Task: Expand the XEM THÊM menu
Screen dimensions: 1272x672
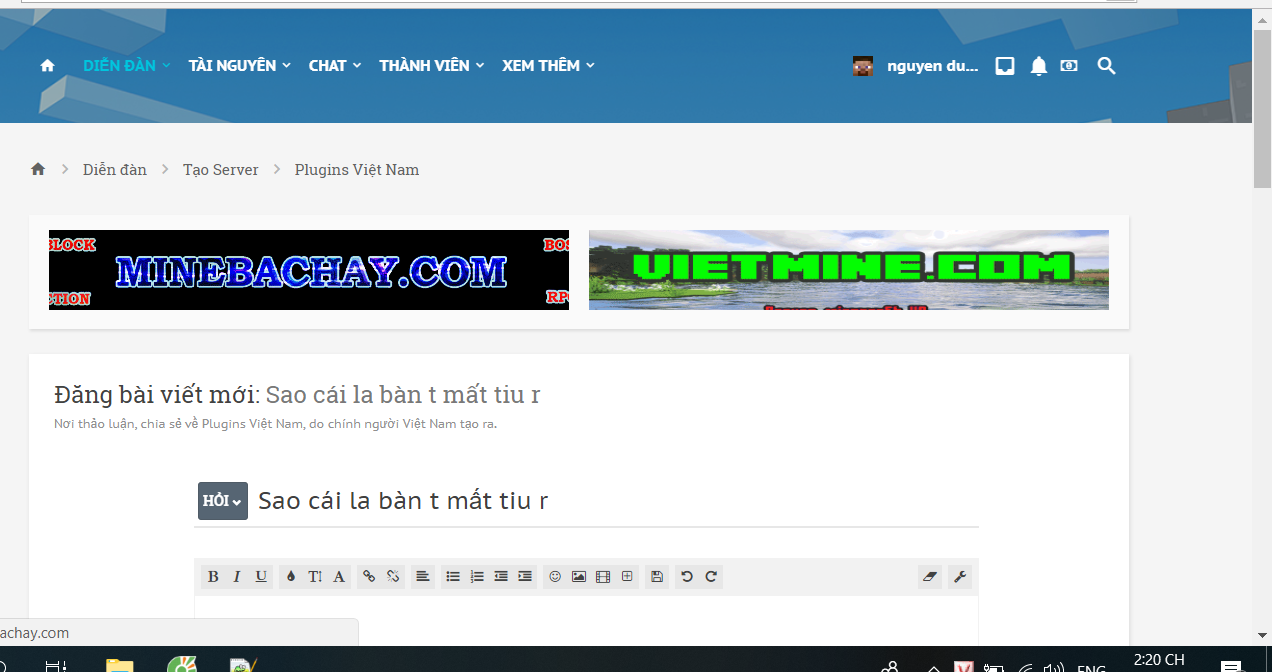Action: 541,65
